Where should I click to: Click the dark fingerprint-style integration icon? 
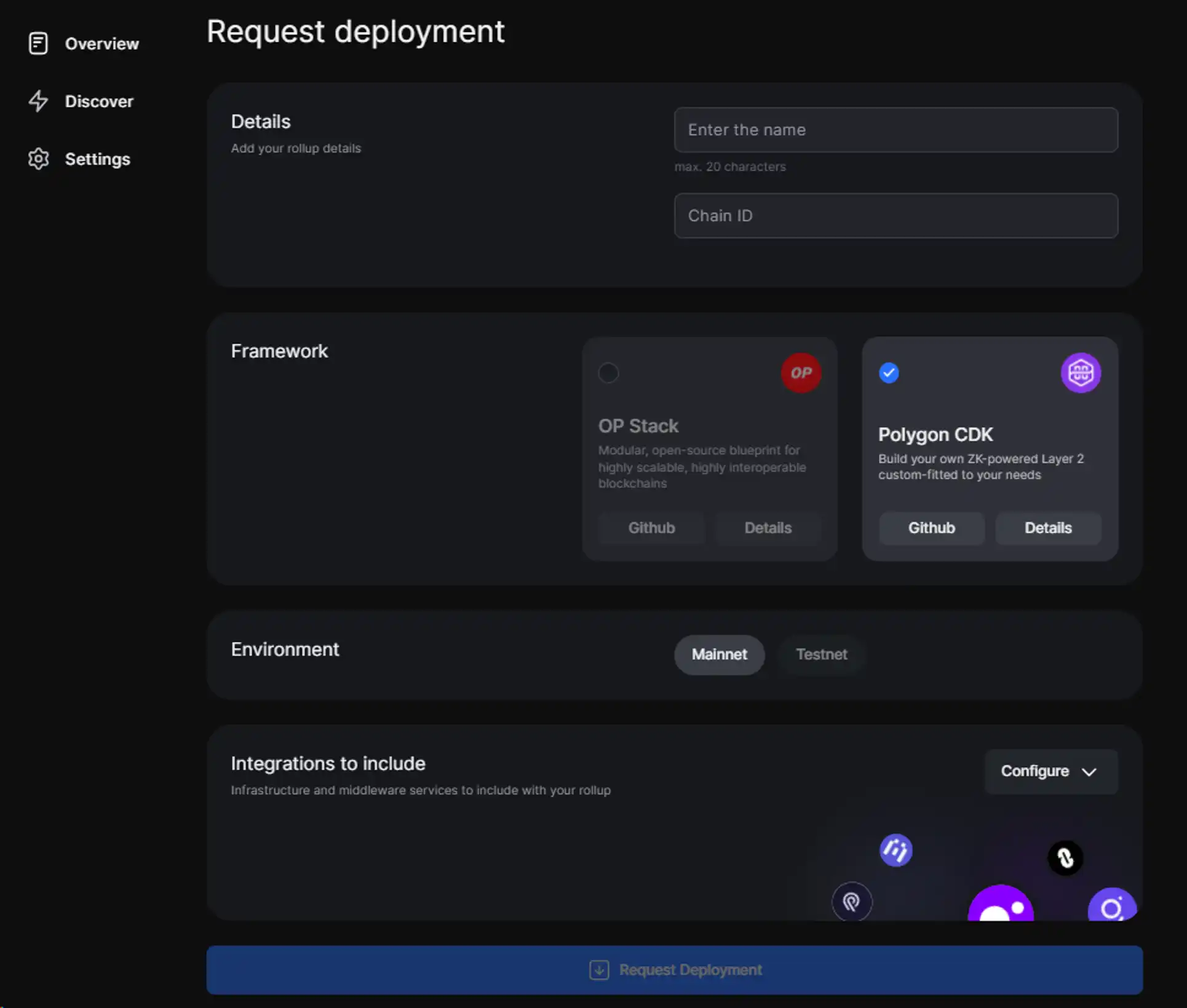tap(851, 902)
